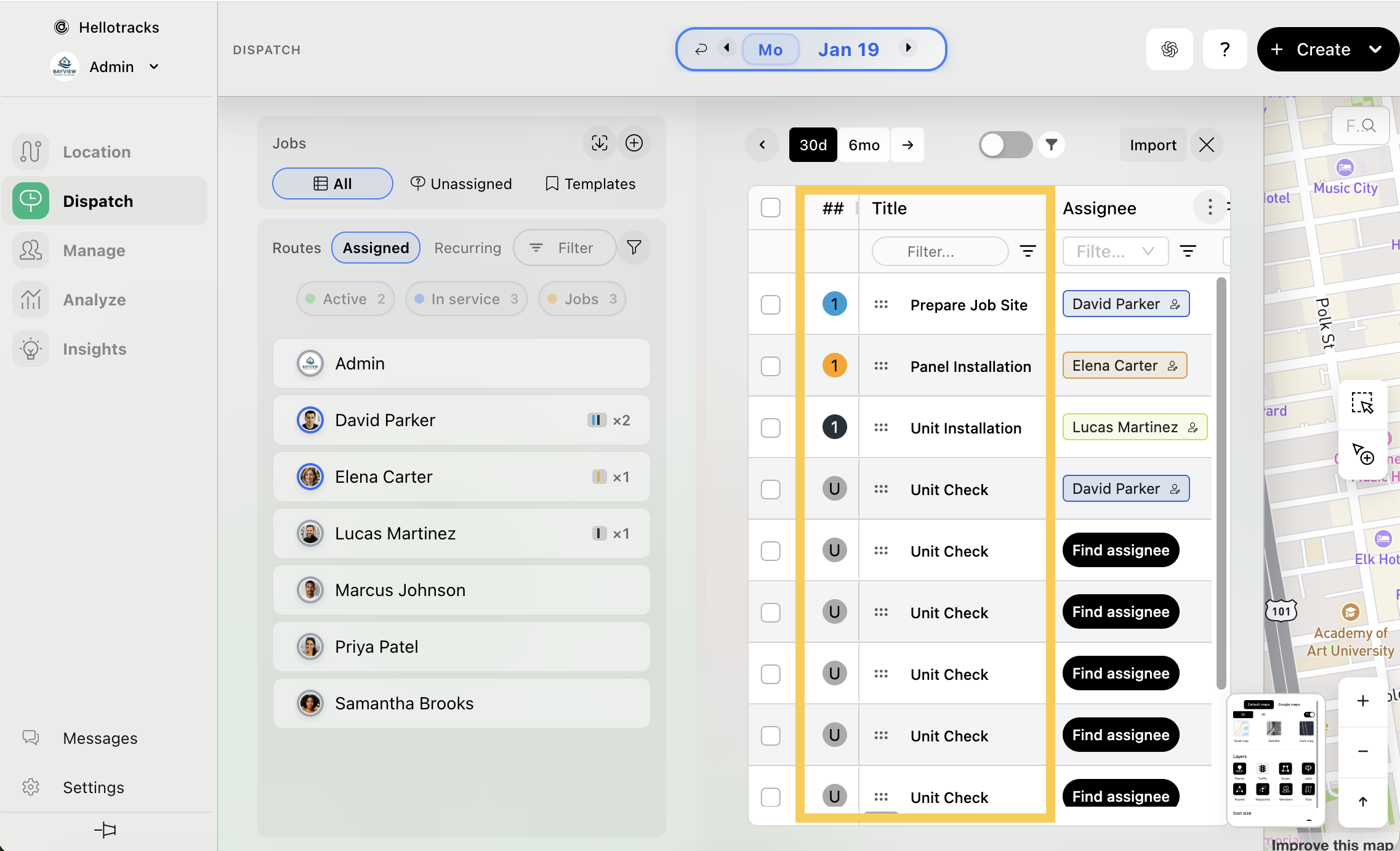Viewport: 1400px width, 851px height.
Task: Click the Title column filter field
Action: [x=939, y=251]
